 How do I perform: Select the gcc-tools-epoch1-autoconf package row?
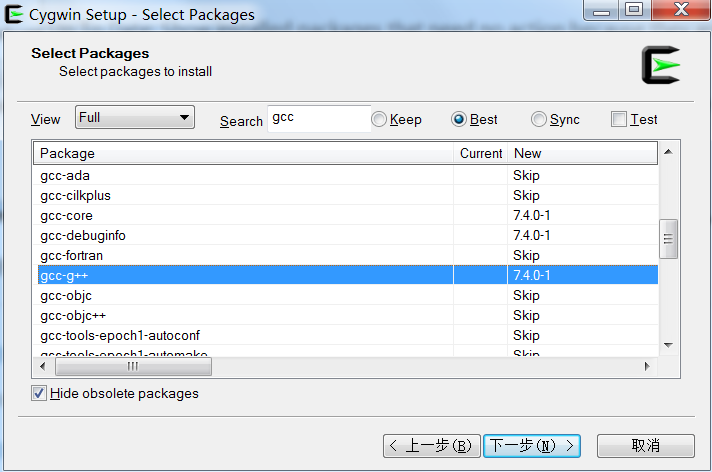click(346, 335)
